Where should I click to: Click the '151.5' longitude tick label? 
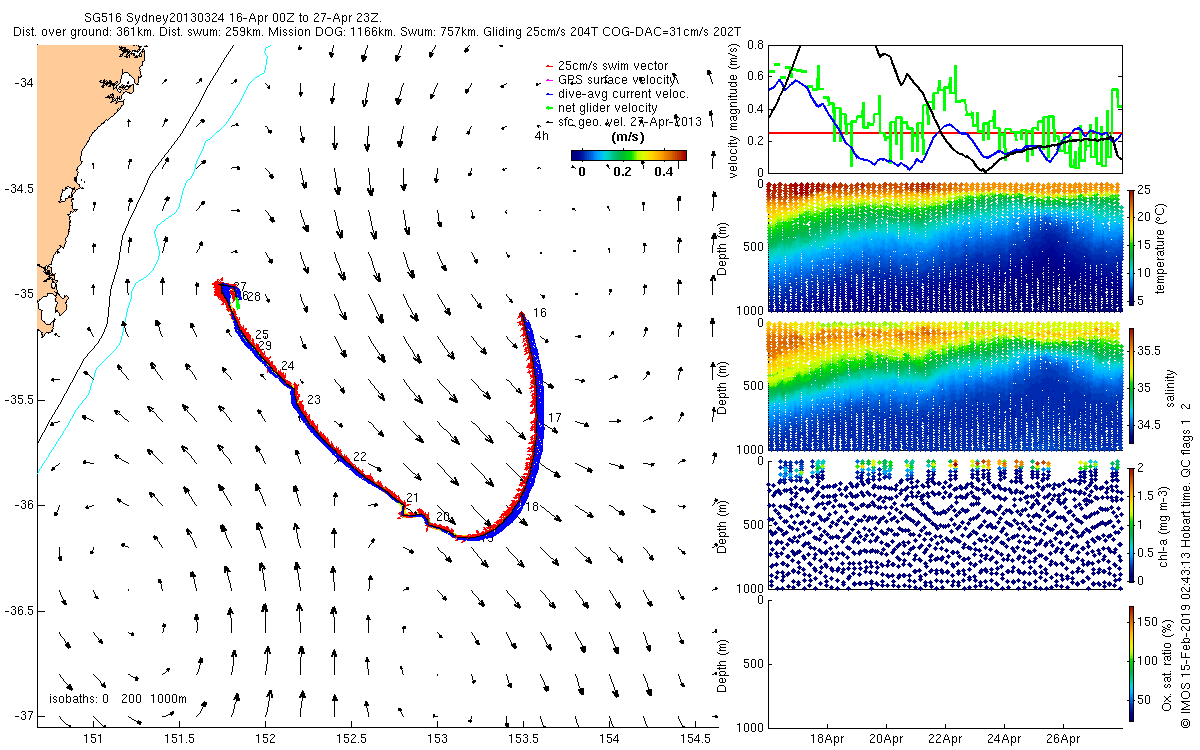click(180, 739)
